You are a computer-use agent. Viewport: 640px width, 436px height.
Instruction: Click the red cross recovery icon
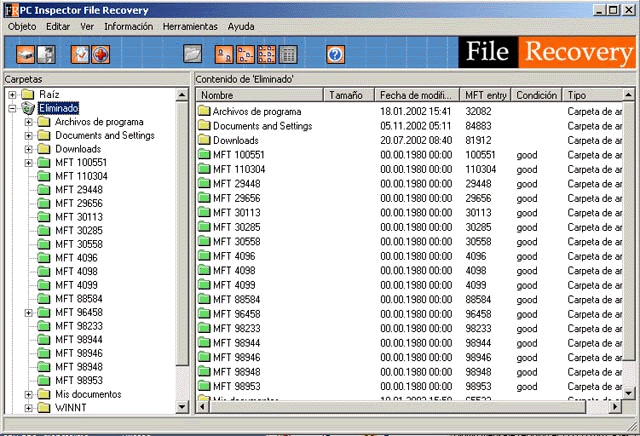100,54
